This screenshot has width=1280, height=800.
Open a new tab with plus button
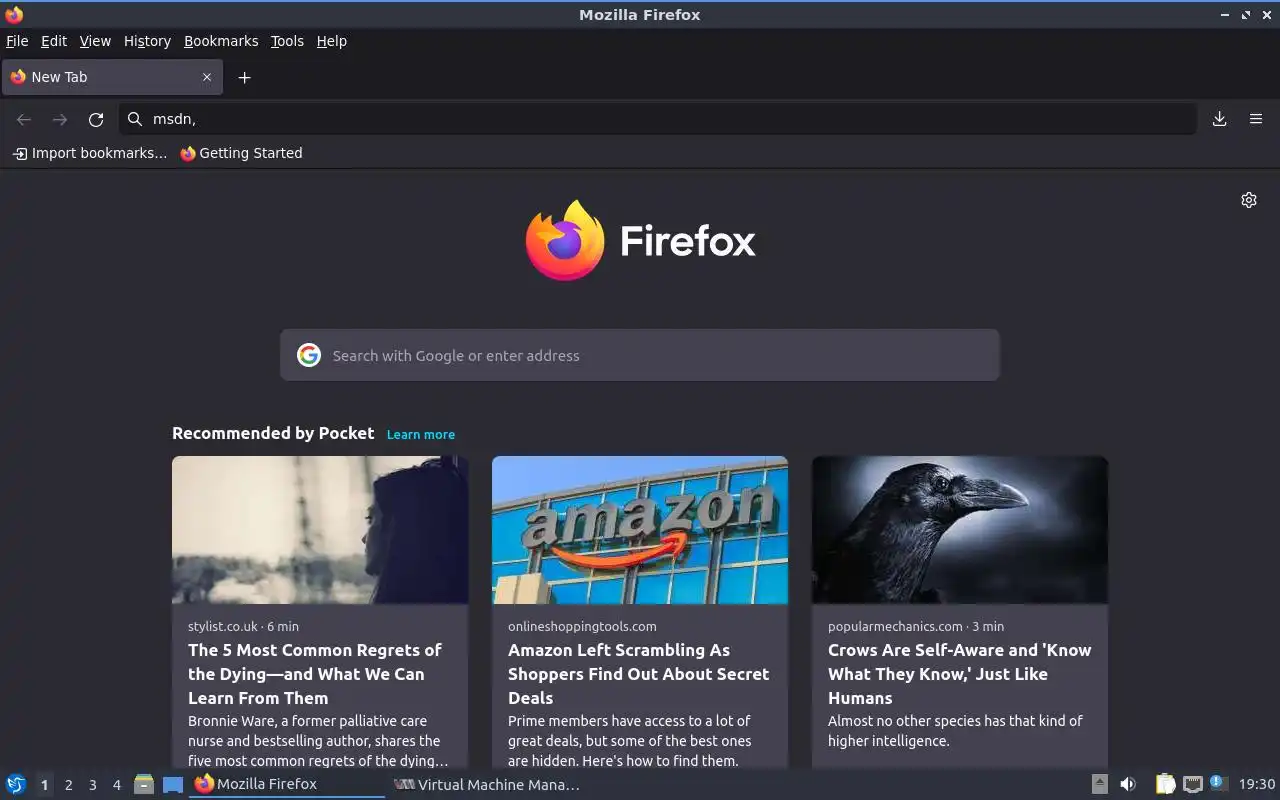click(244, 77)
